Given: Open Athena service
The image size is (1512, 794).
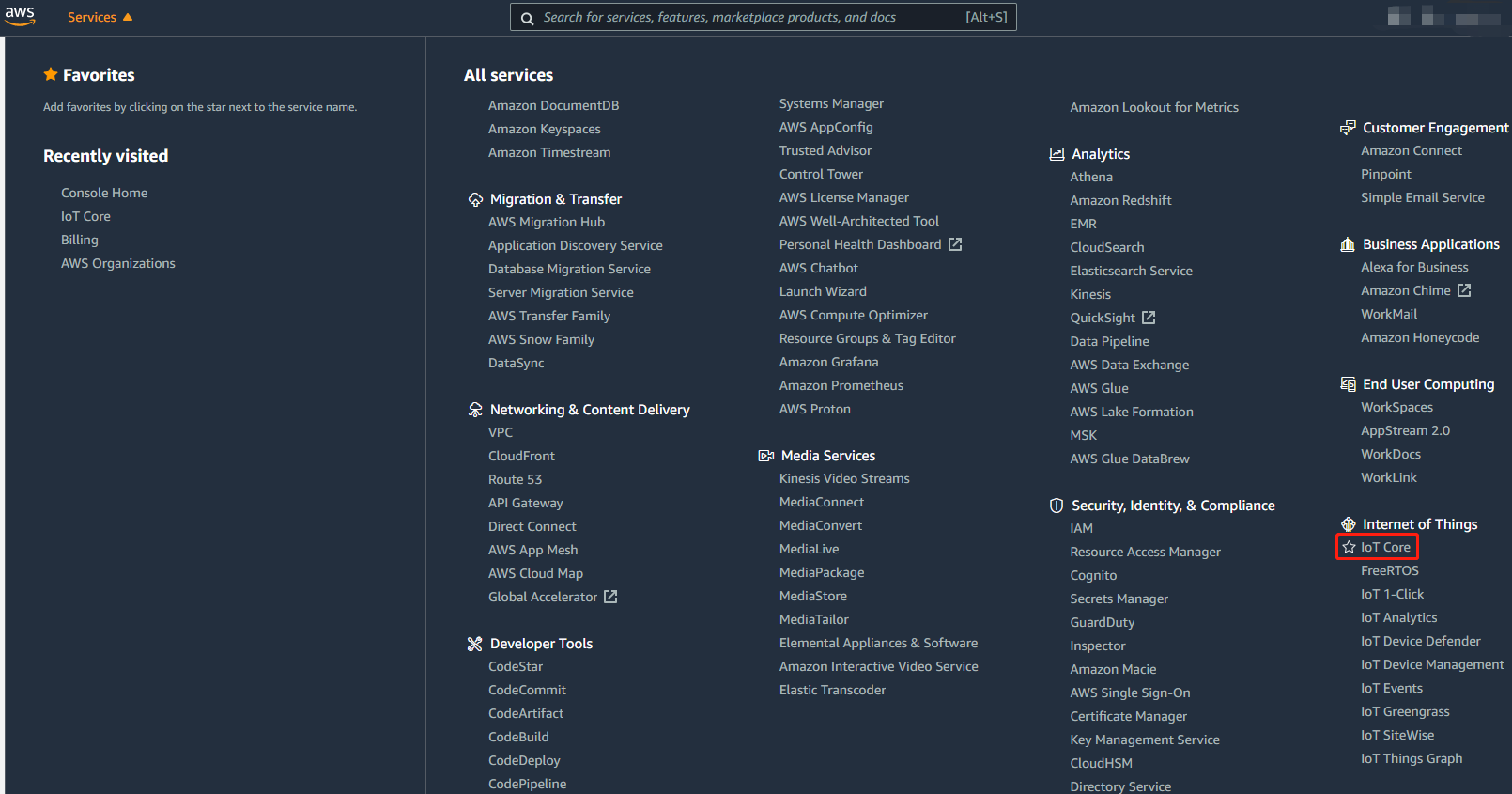Looking at the screenshot, I should pyautogui.click(x=1091, y=177).
